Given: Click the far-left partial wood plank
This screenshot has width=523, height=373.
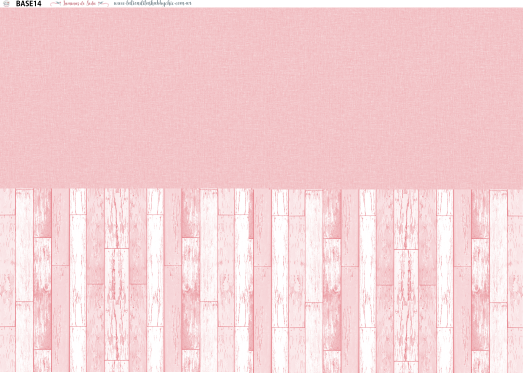Looking at the screenshot, I should click(7, 280).
